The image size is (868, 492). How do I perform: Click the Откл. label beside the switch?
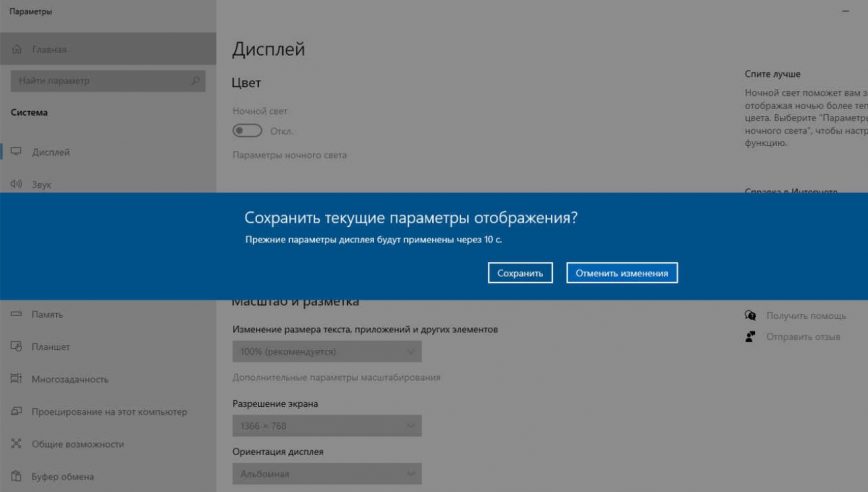pos(282,131)
